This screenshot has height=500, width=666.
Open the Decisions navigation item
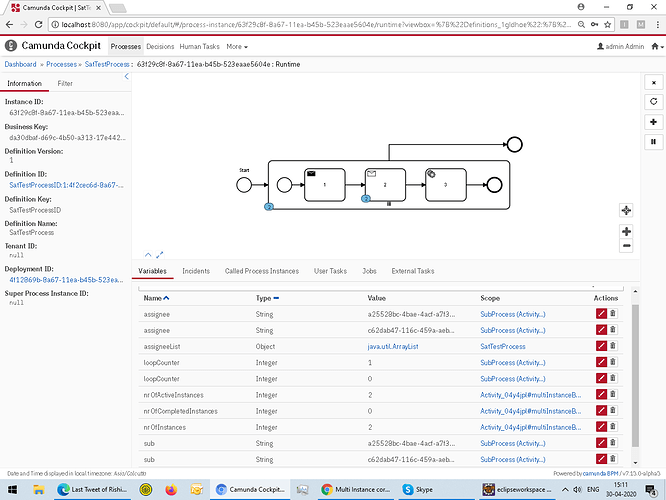[x=160, y=47]
